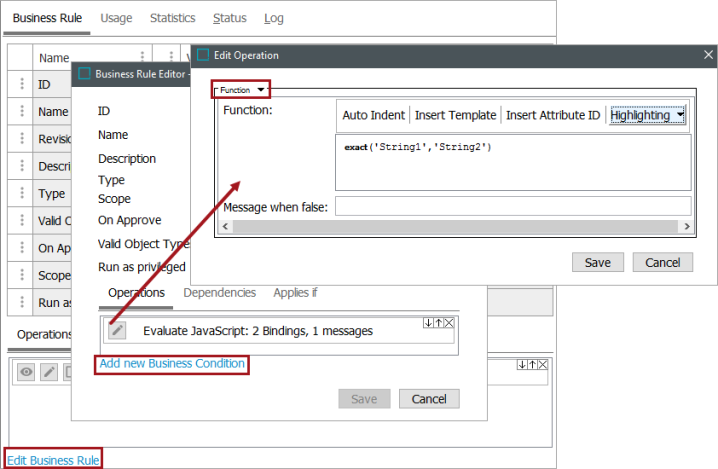Click Save in Business Rule Editor
The height and width of the screenshot is (469, 718).
[364, 399]
